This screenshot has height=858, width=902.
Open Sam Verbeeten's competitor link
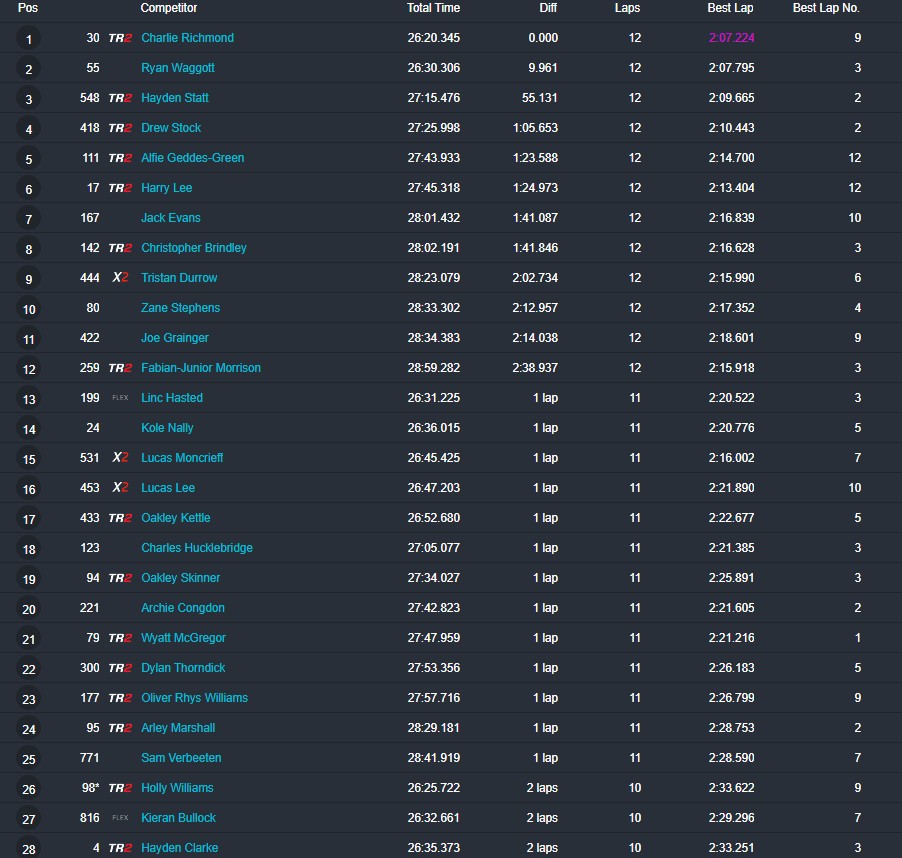point(181,758)
